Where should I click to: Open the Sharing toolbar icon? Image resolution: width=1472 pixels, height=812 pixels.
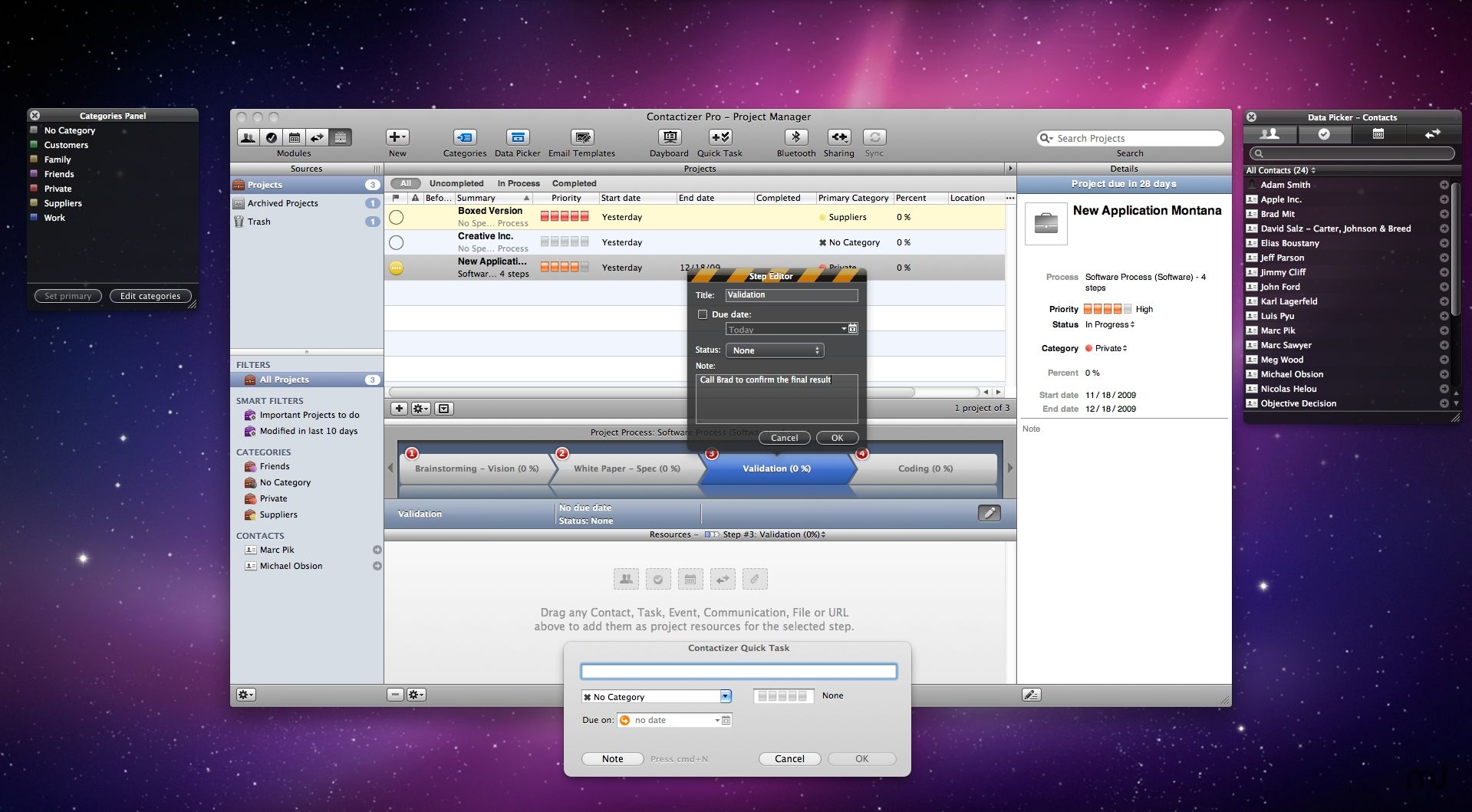839,137
